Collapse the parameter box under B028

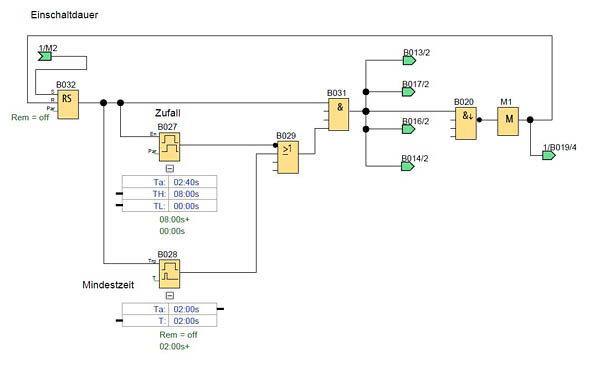click(x=170, y=296)
